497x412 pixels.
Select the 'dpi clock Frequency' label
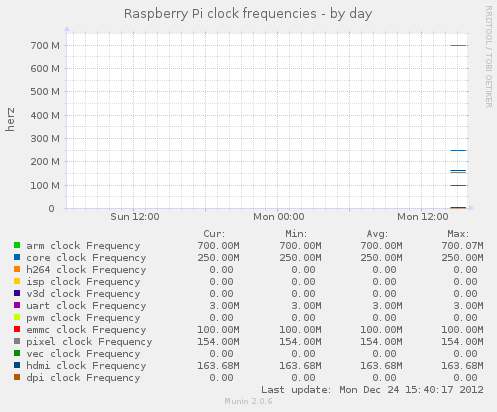coord(83,378)
